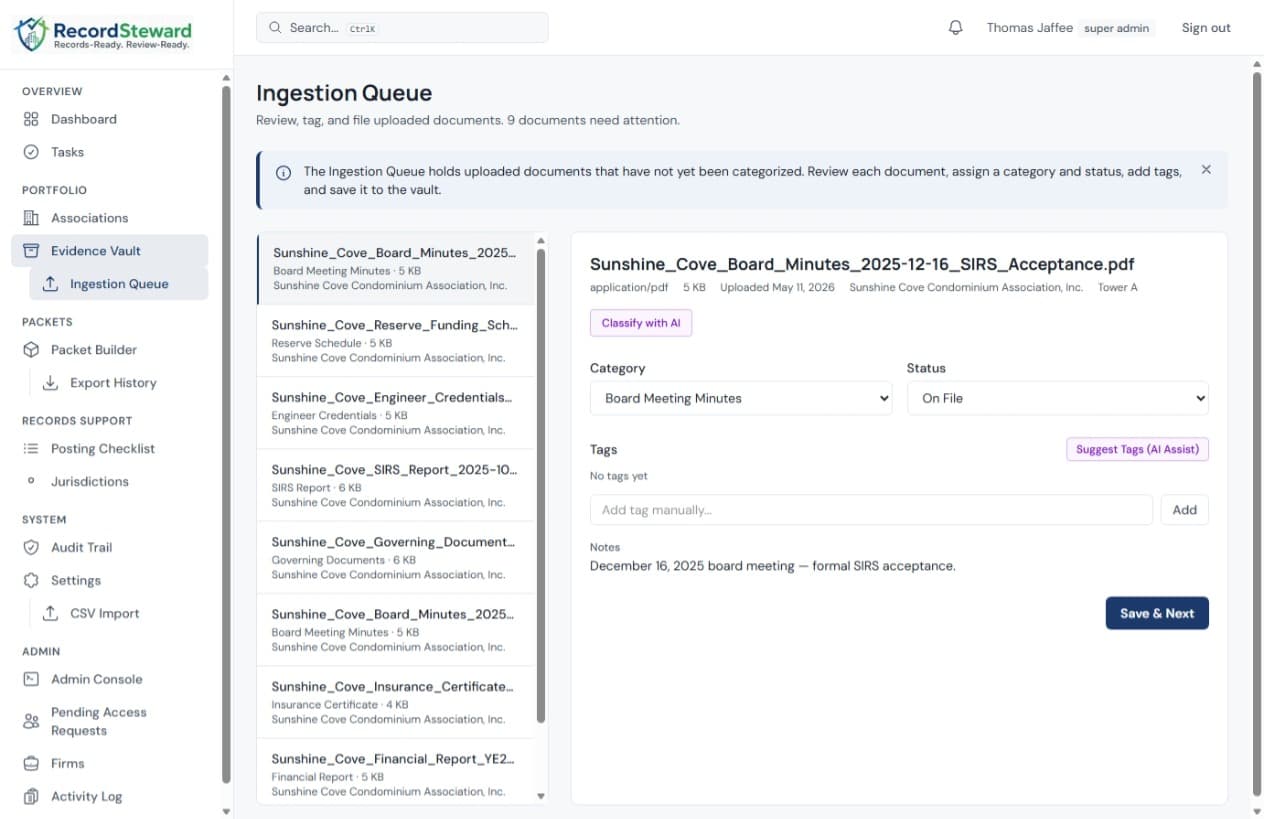The image size is (1264, 819).
Task: Click the RecordSteward shield logo
Action: pyautogui.click(x=30, y=33)
